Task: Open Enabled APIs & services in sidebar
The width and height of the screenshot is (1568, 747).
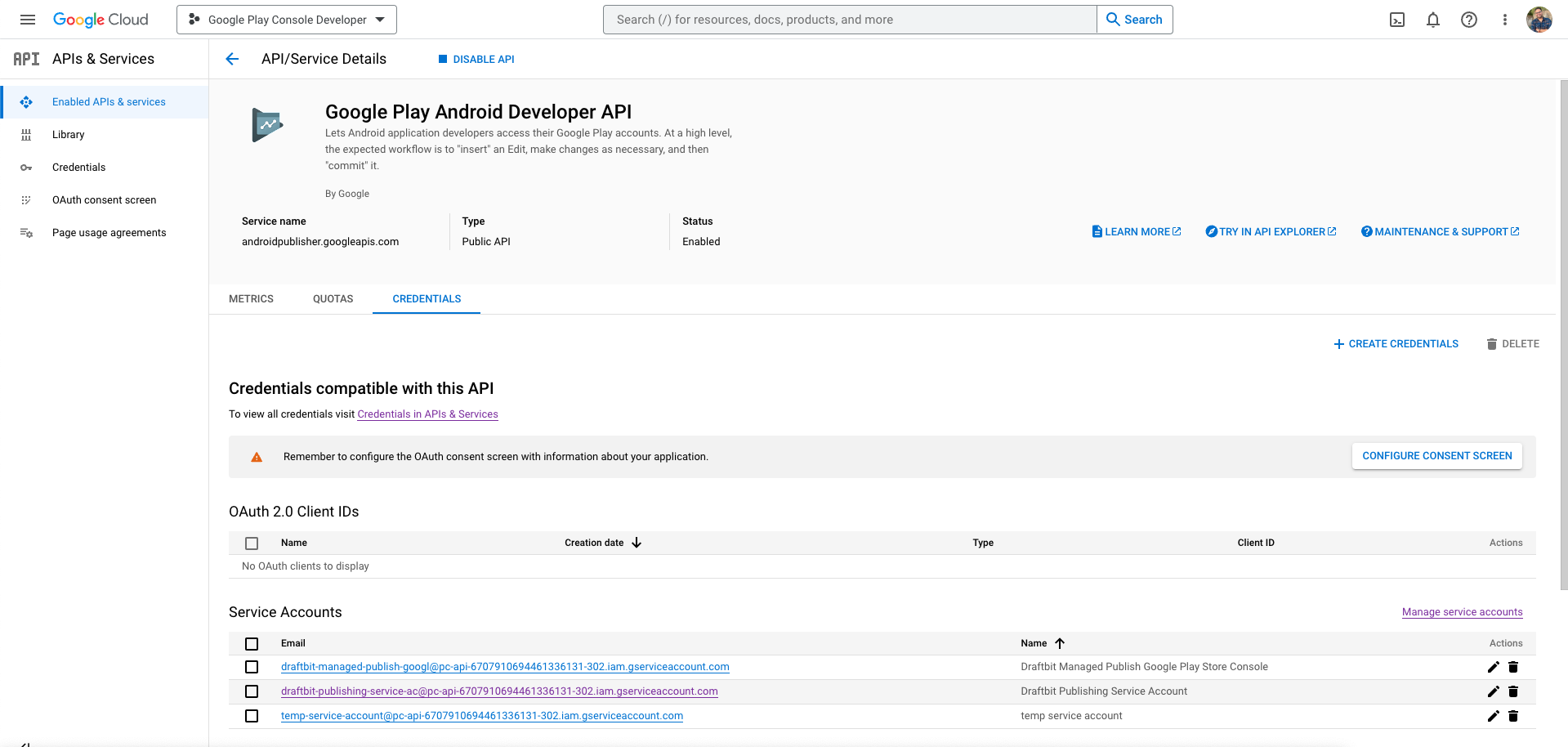Action: [105, 102]
